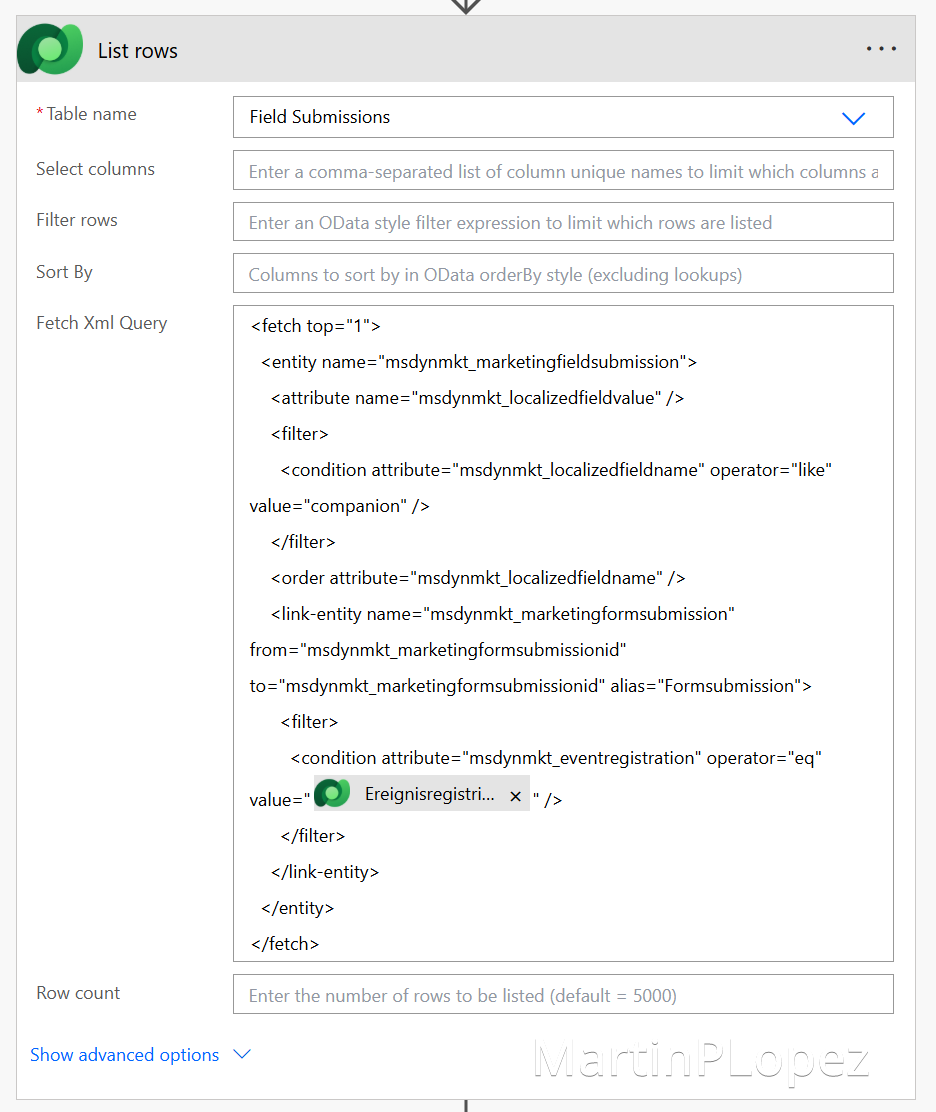Open the ellipsis menu on the List rows card
The width and height of the screenshot is (936, 1112).
point(881,47)
